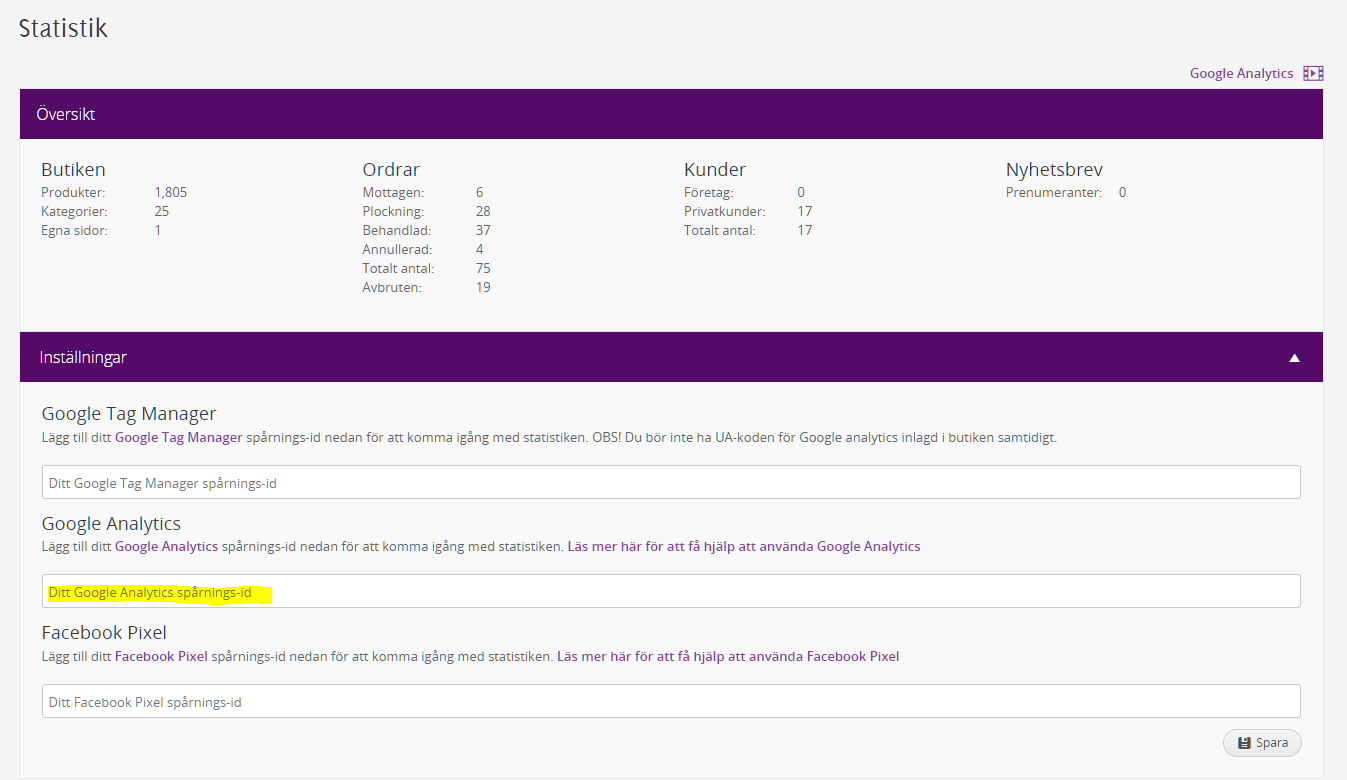Image resolution: width=1347 pixels, height=780 pixels.
Task: Open the Facebook Pixel link in description
Action: [161, 656]
